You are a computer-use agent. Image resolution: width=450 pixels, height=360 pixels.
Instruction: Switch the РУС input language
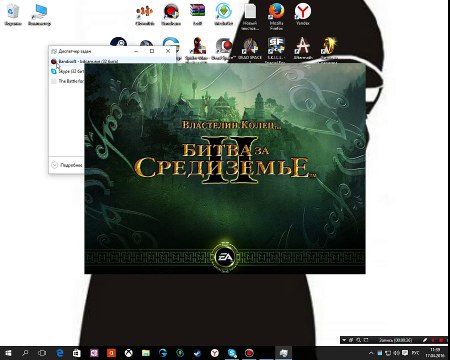[415, 353]
